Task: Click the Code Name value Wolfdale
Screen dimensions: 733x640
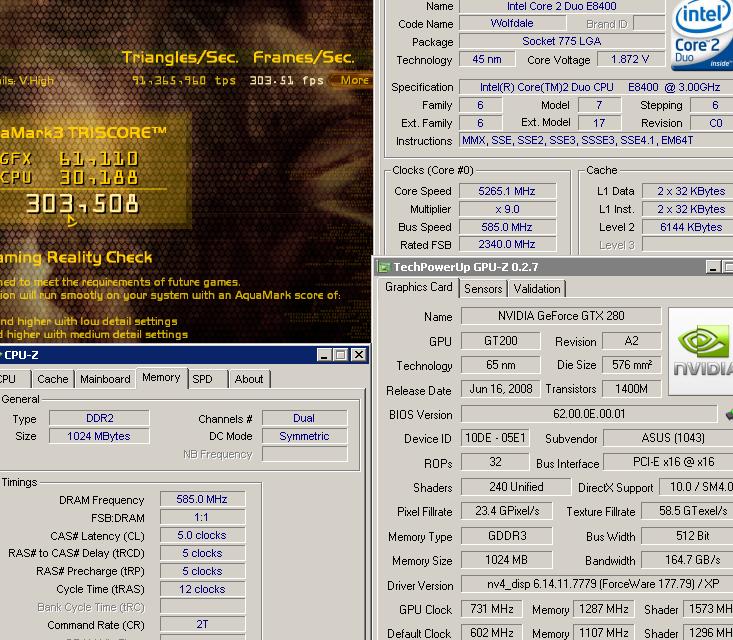Action: (512, 23)
